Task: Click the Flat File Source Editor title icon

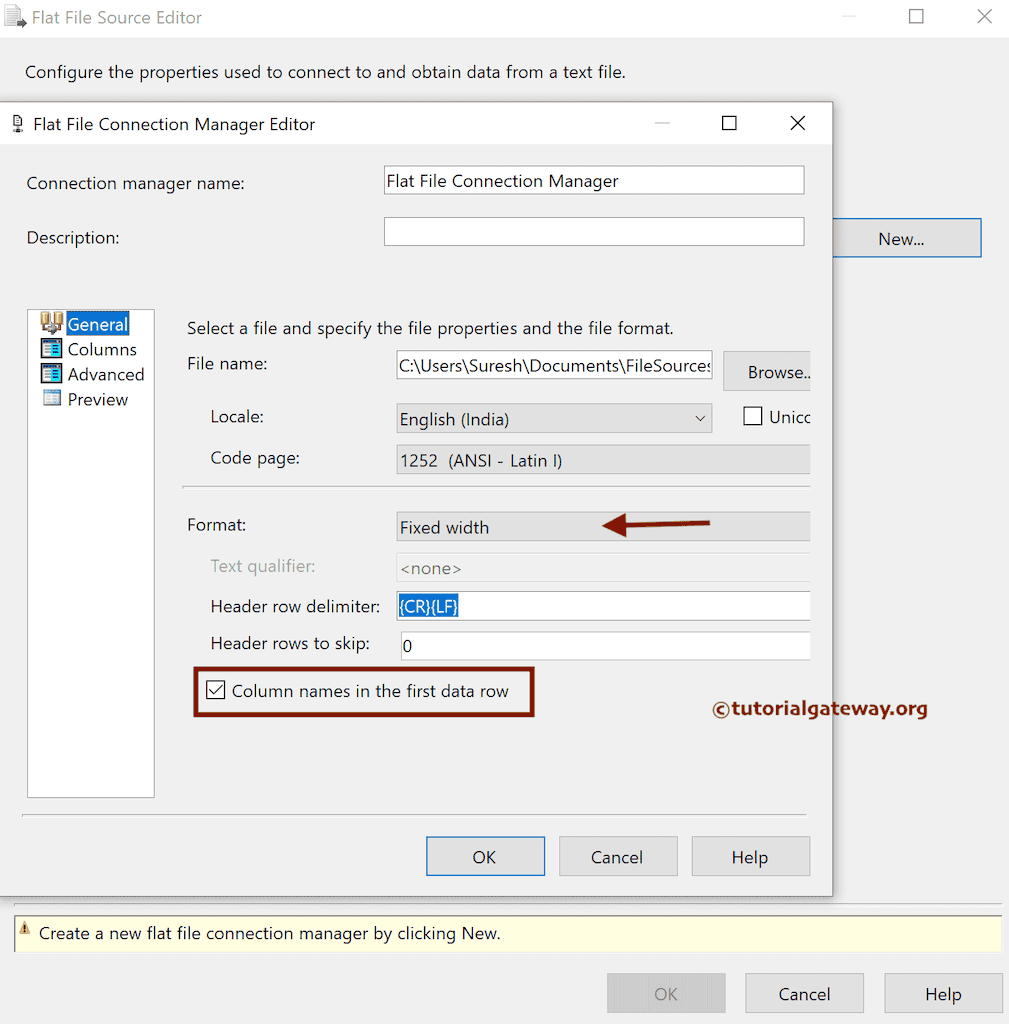Action: [15, 16]
